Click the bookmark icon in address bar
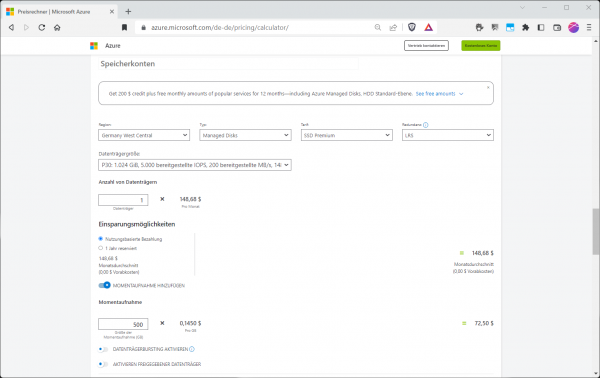Image resolution: width=600 pixels, height=378 pixels. pos(124,28)
